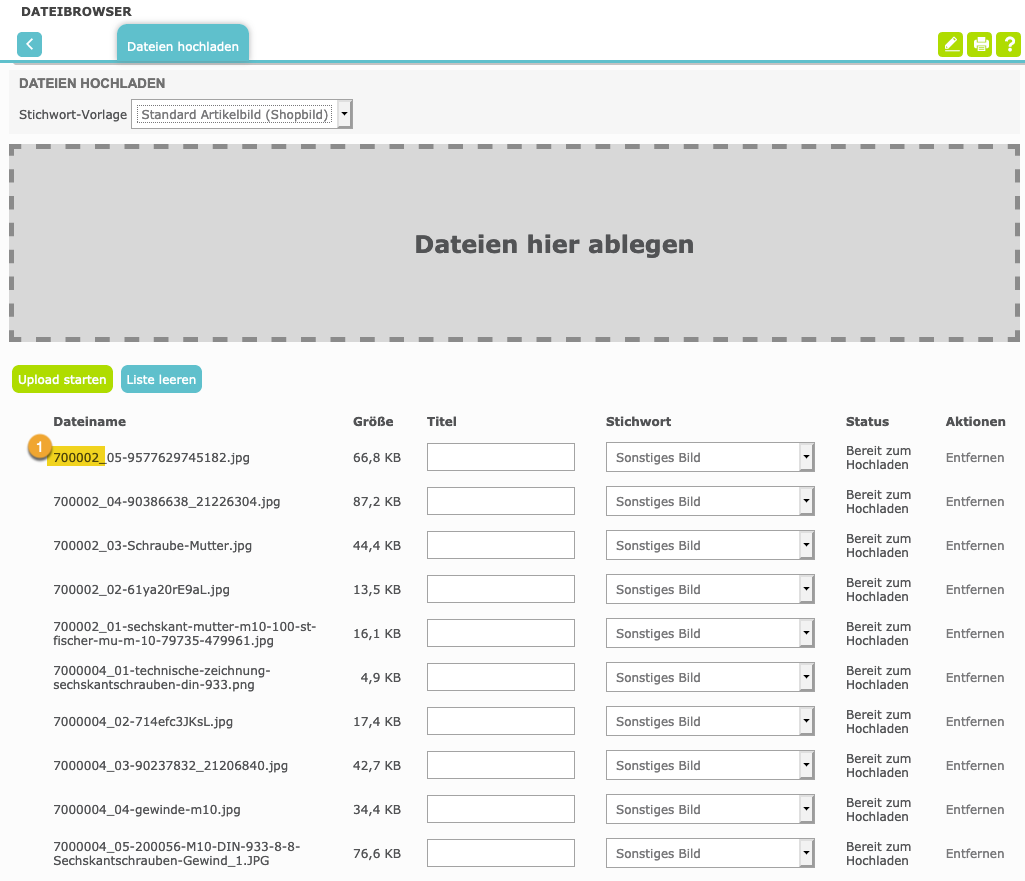Click the green edit pencil icon
The width and height of the screenshot is (1025, 881).
click(950, 44)
